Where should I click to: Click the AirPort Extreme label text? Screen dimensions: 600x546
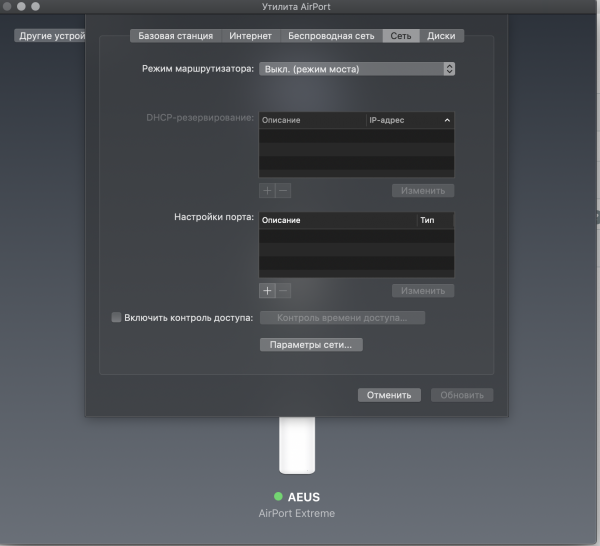pos(297,513)
